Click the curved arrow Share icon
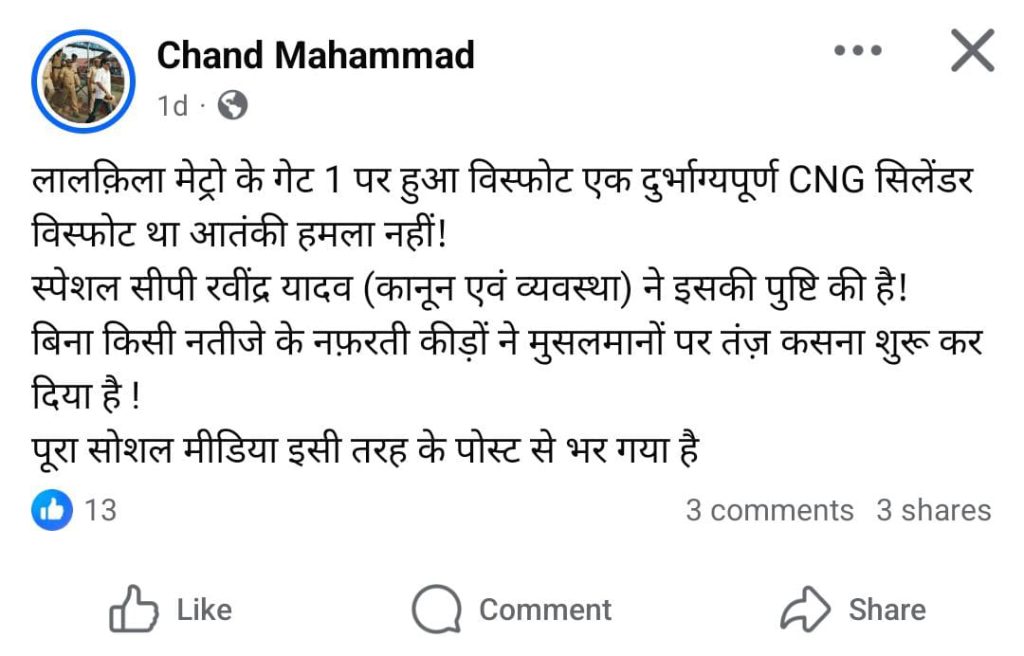Image resolution: width=1024 pixels, height=656 pixels. click(x=805, y=609)
